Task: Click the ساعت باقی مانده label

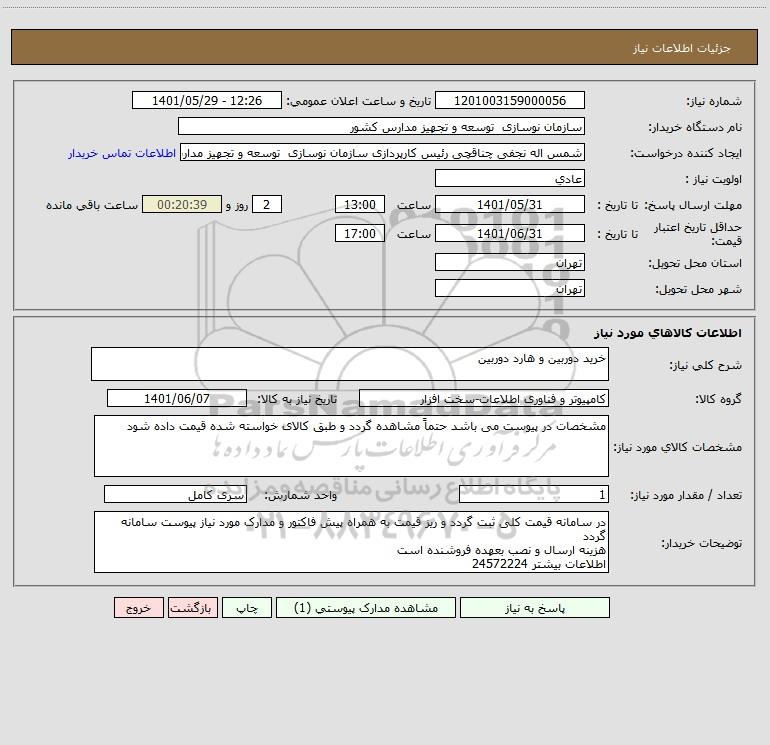Action: 92,205
